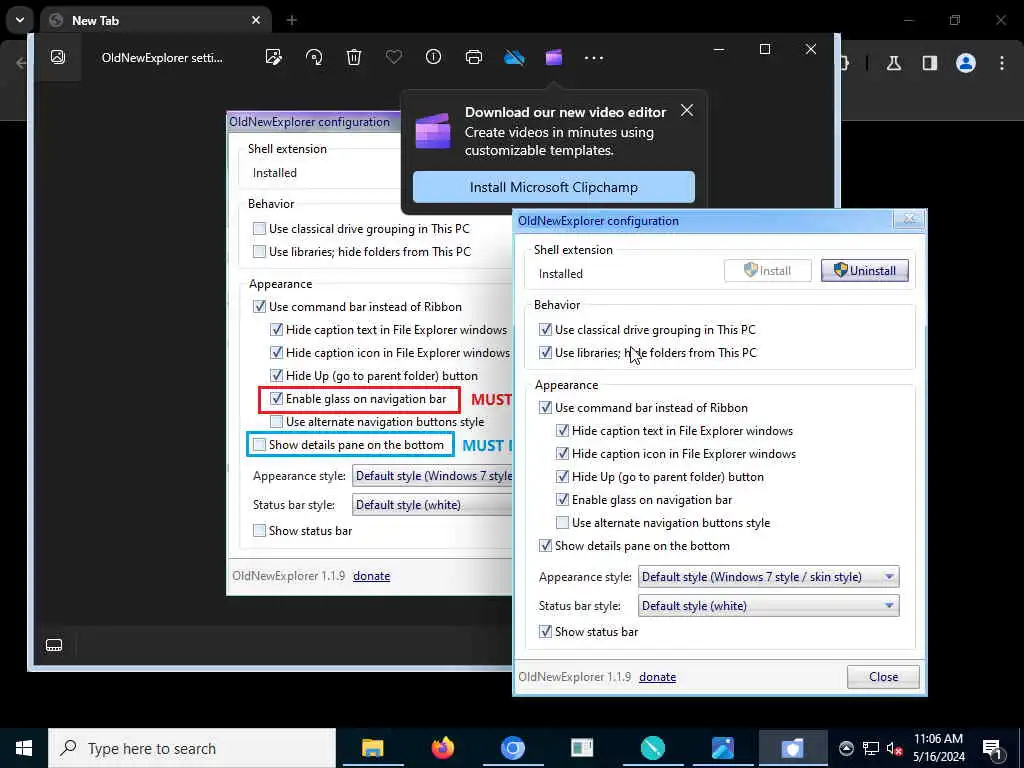
Task: Uncheck Use classical drive grouping in front dialog
Action: (545, 330)
